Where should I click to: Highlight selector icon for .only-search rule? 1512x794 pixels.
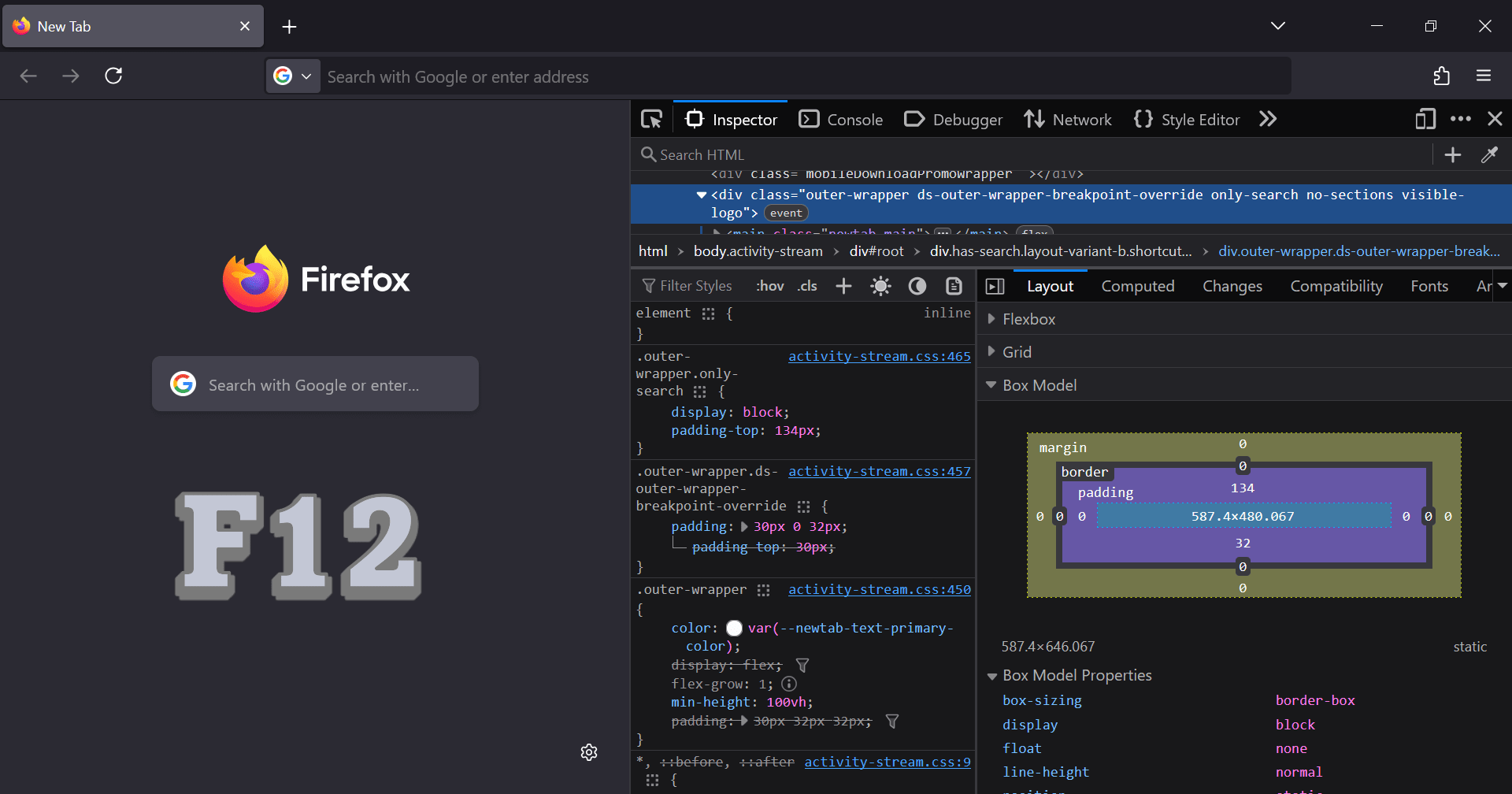(x=699, y=391)
